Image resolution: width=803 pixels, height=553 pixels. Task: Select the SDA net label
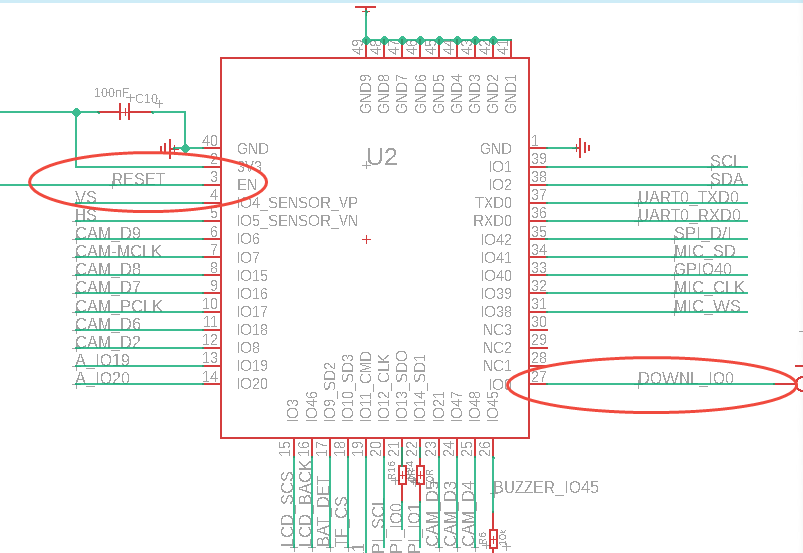tap(724, 179)
